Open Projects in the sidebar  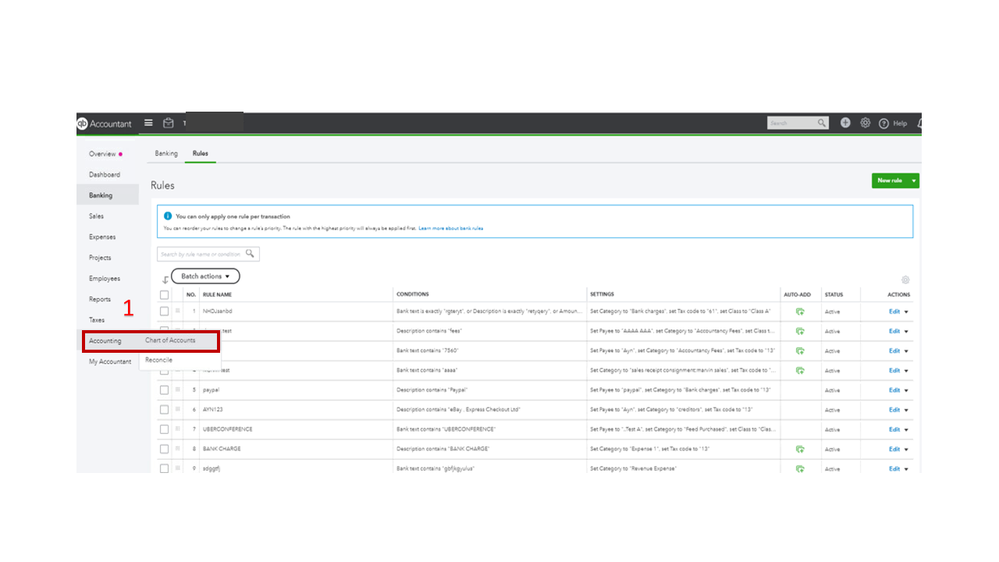pyautogui.click(x=100, y=258)
